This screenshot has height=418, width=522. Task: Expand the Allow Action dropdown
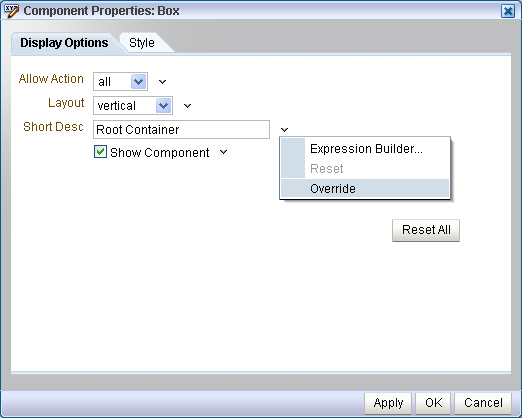tap(139, 81)
